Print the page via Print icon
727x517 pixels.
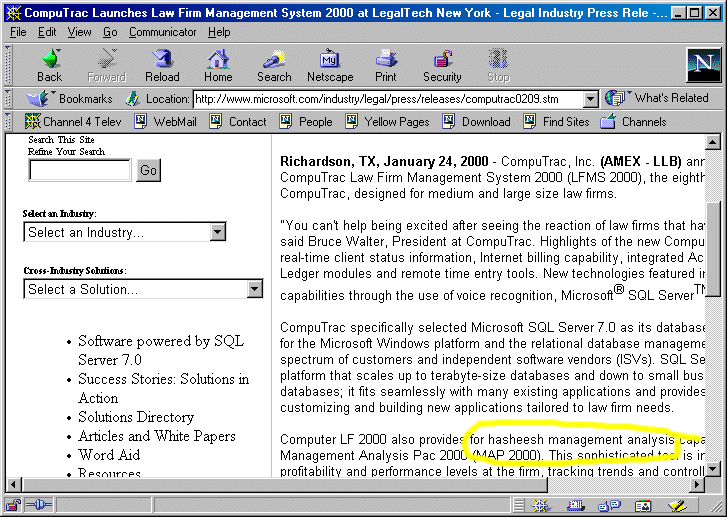[x=386, y=65]
